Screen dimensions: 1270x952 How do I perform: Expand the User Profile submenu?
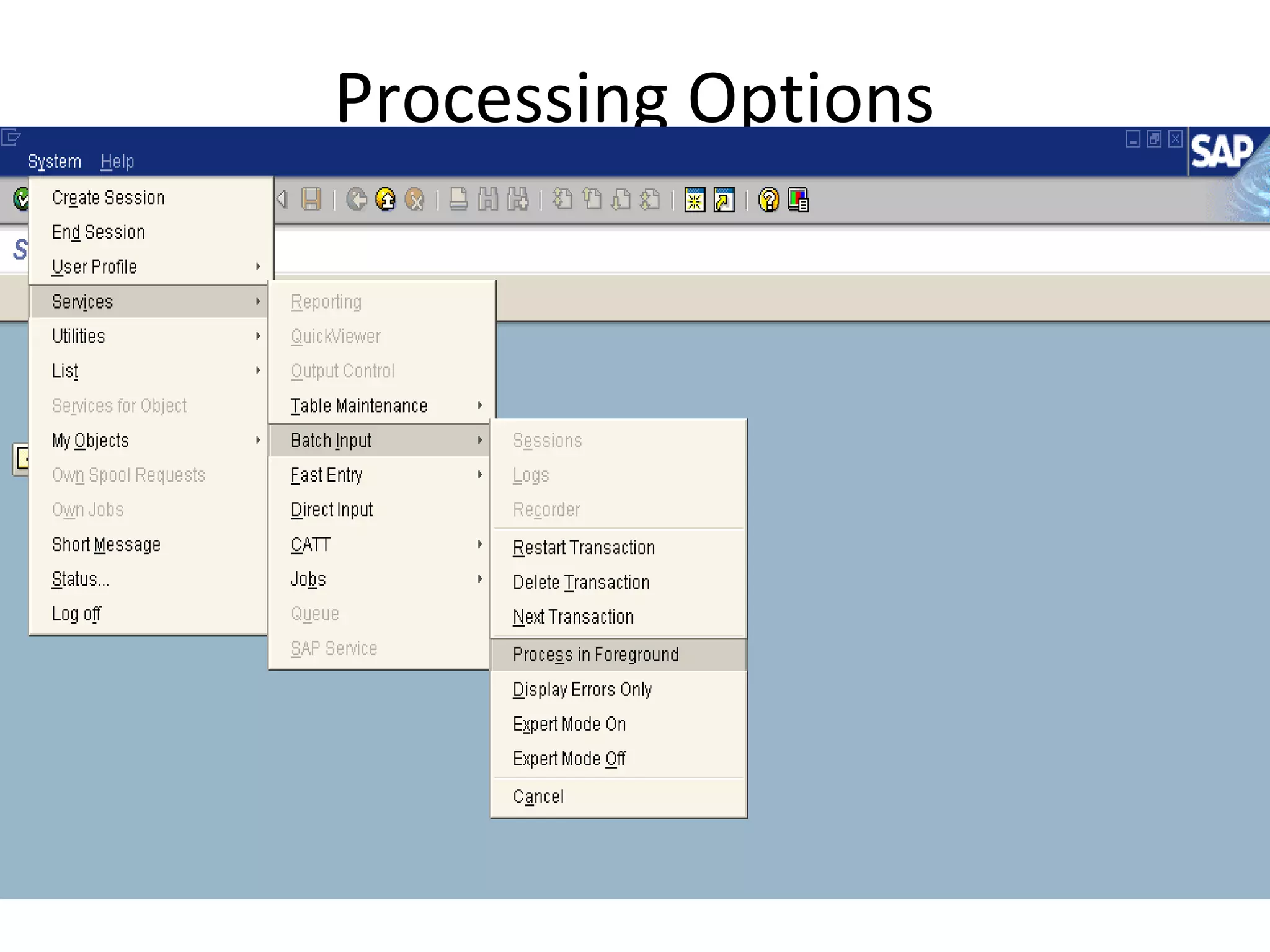pos(149,267)
